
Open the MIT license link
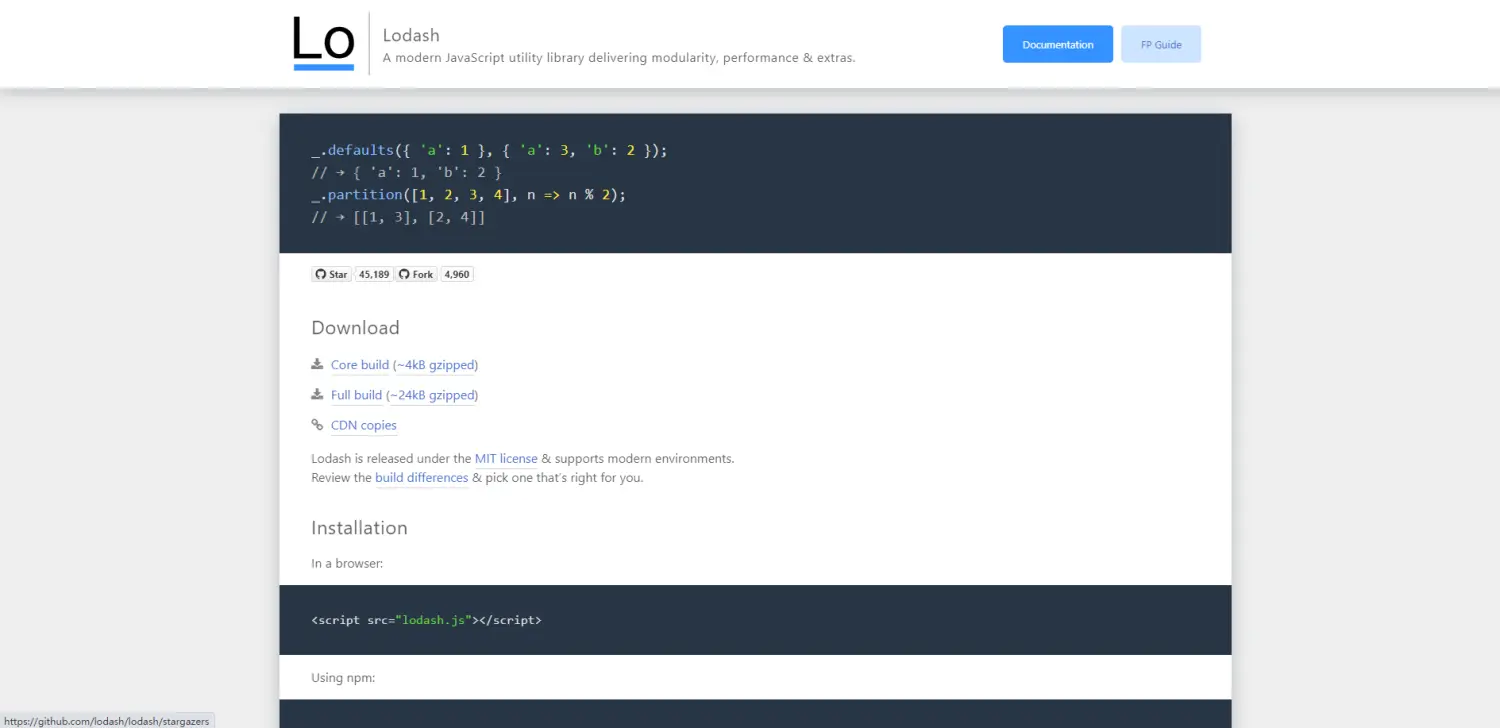pos(506,459)
